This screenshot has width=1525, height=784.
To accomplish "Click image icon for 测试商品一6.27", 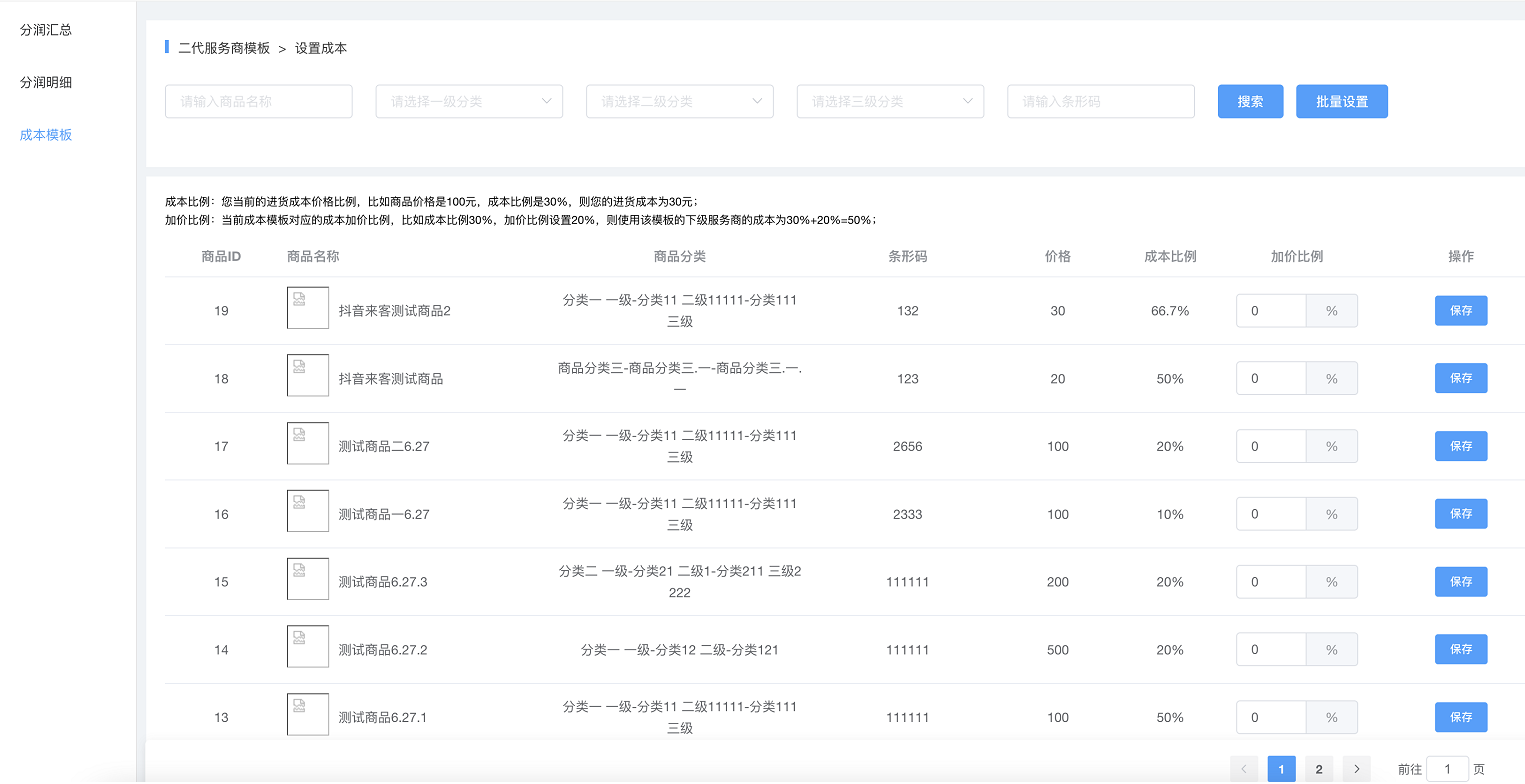I will [x=307, y=511].
